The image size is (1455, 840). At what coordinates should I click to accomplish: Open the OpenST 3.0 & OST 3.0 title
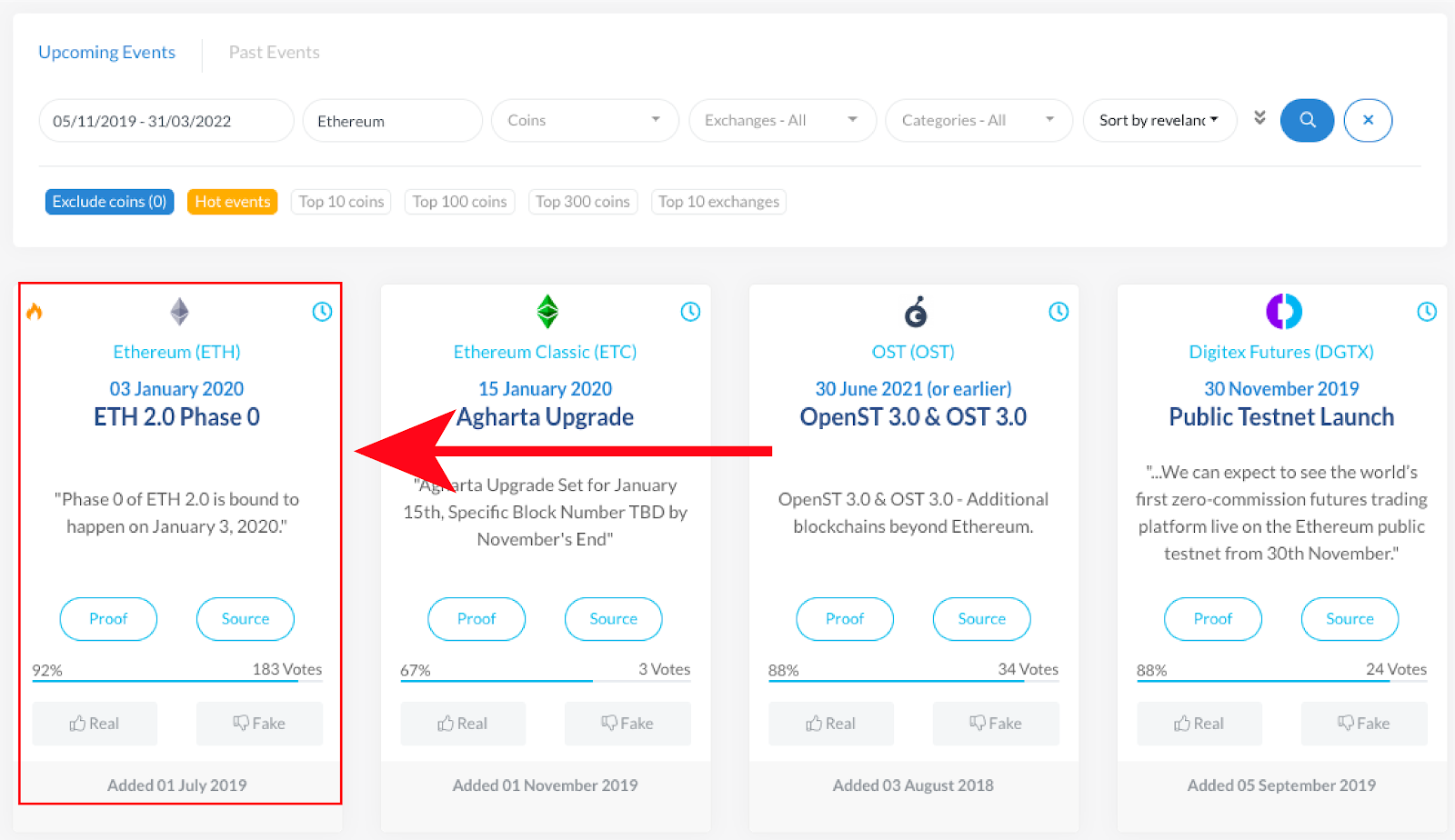(x=913, y=417)
